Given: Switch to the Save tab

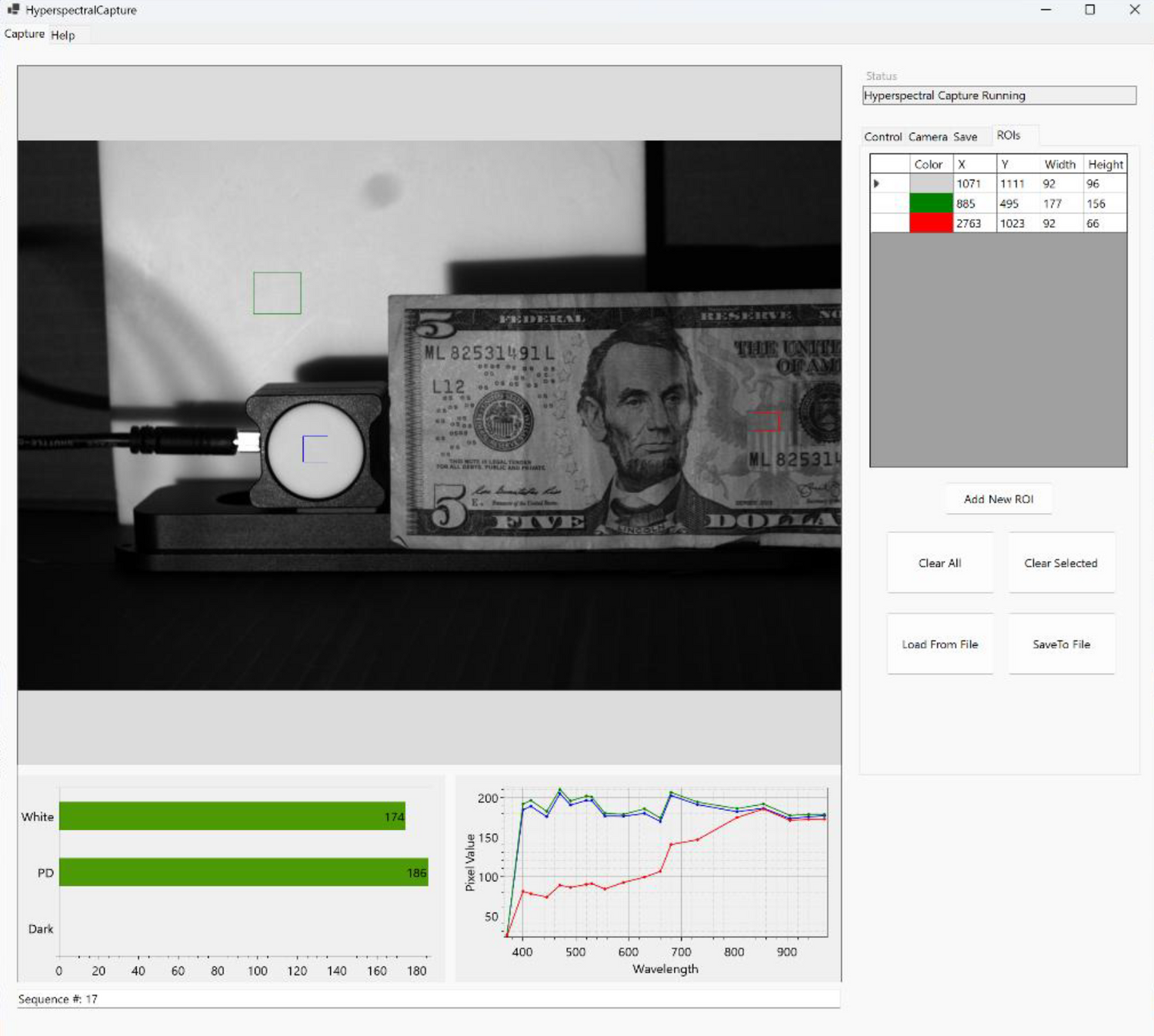Looking at the screenshot, I should (966, 137).
